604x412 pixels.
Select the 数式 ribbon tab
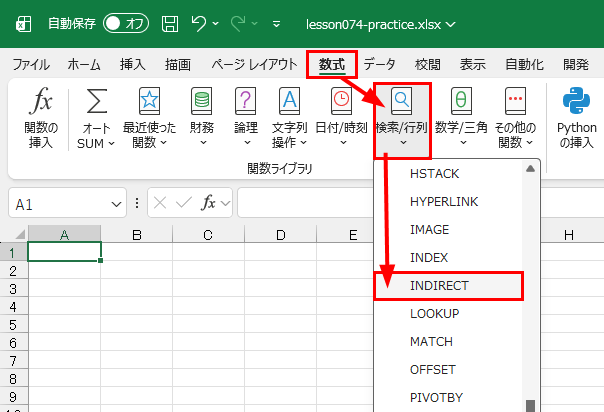[332, 64]
